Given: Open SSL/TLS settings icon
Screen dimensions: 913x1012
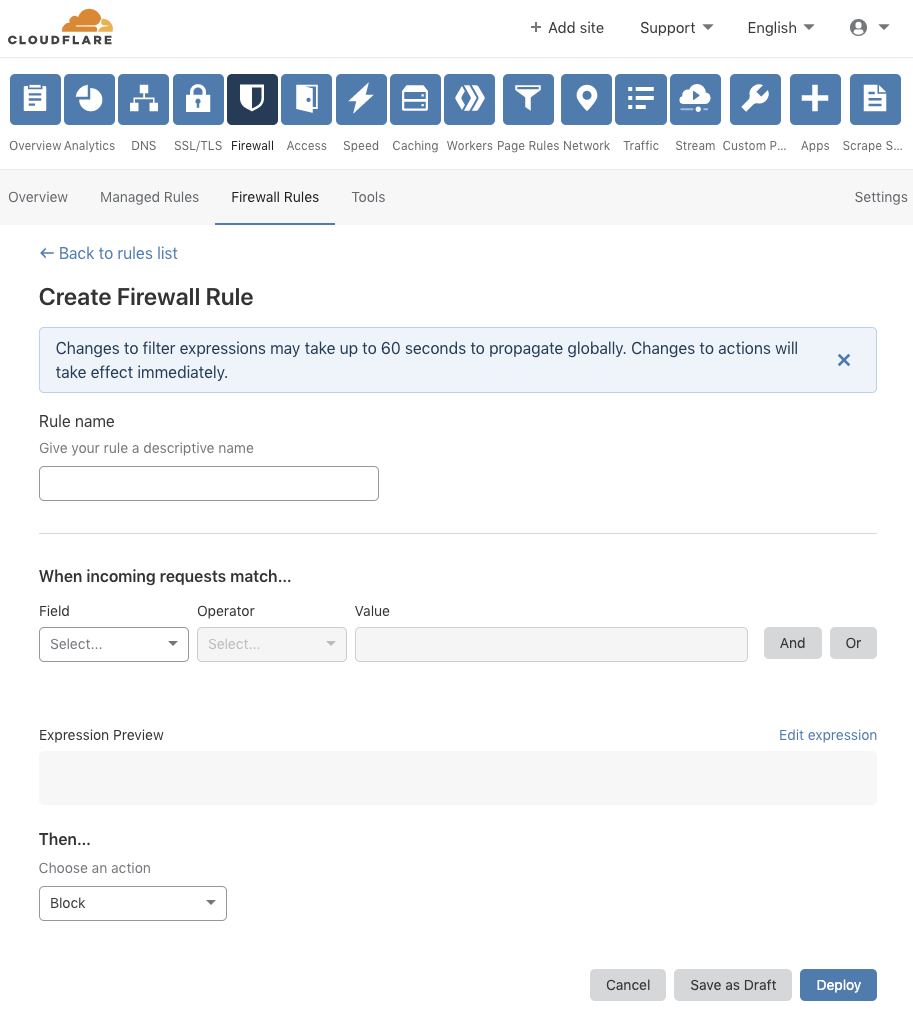Looking at the screenshot, I should click(x=197, y=99).
